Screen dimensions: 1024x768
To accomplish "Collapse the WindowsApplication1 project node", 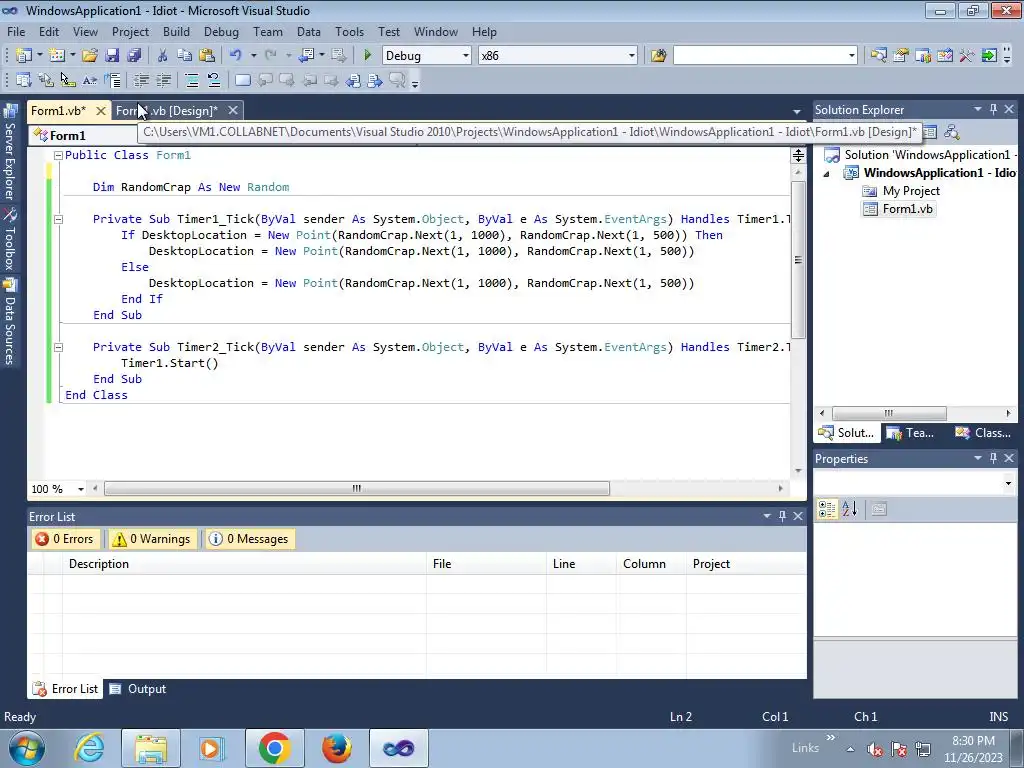I will coord(827,174).
